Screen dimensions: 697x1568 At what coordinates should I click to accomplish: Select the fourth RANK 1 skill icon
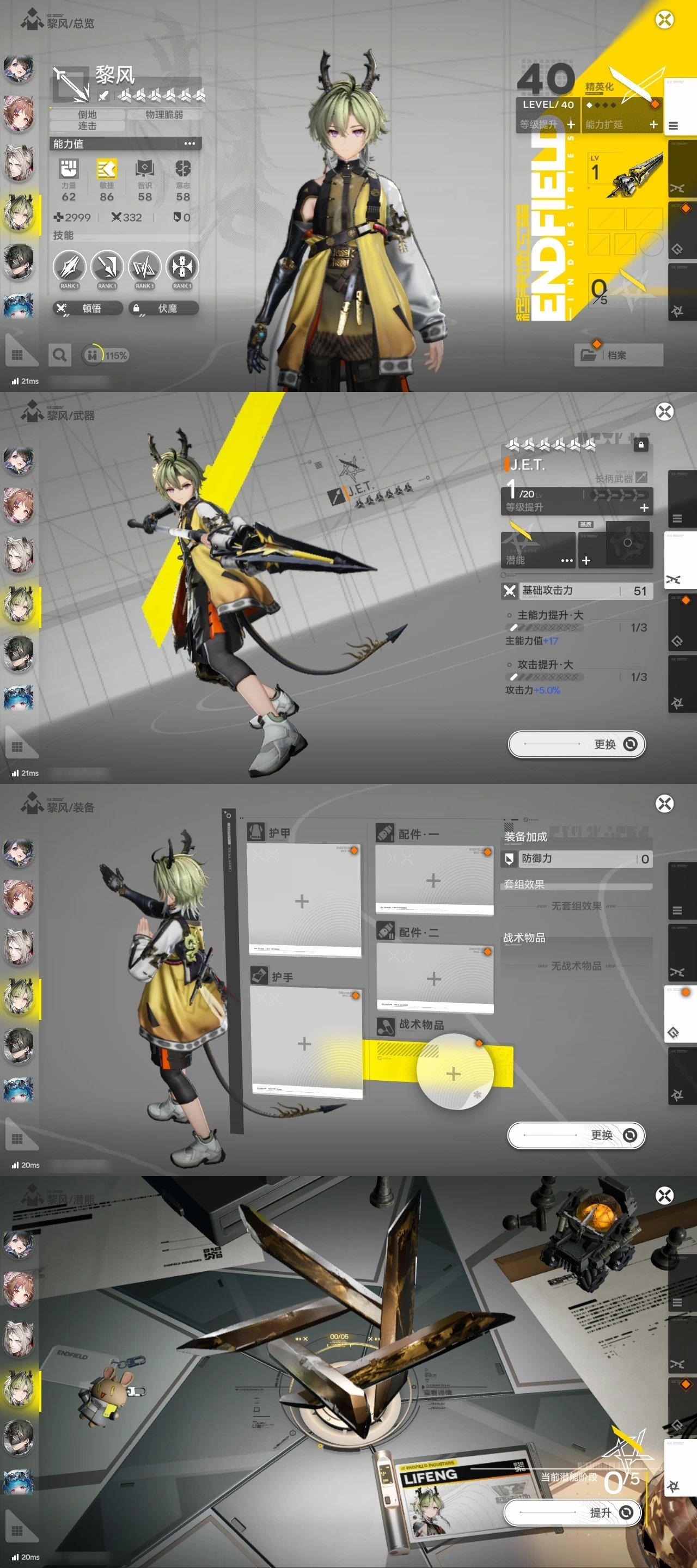click(x=181, y=268)
